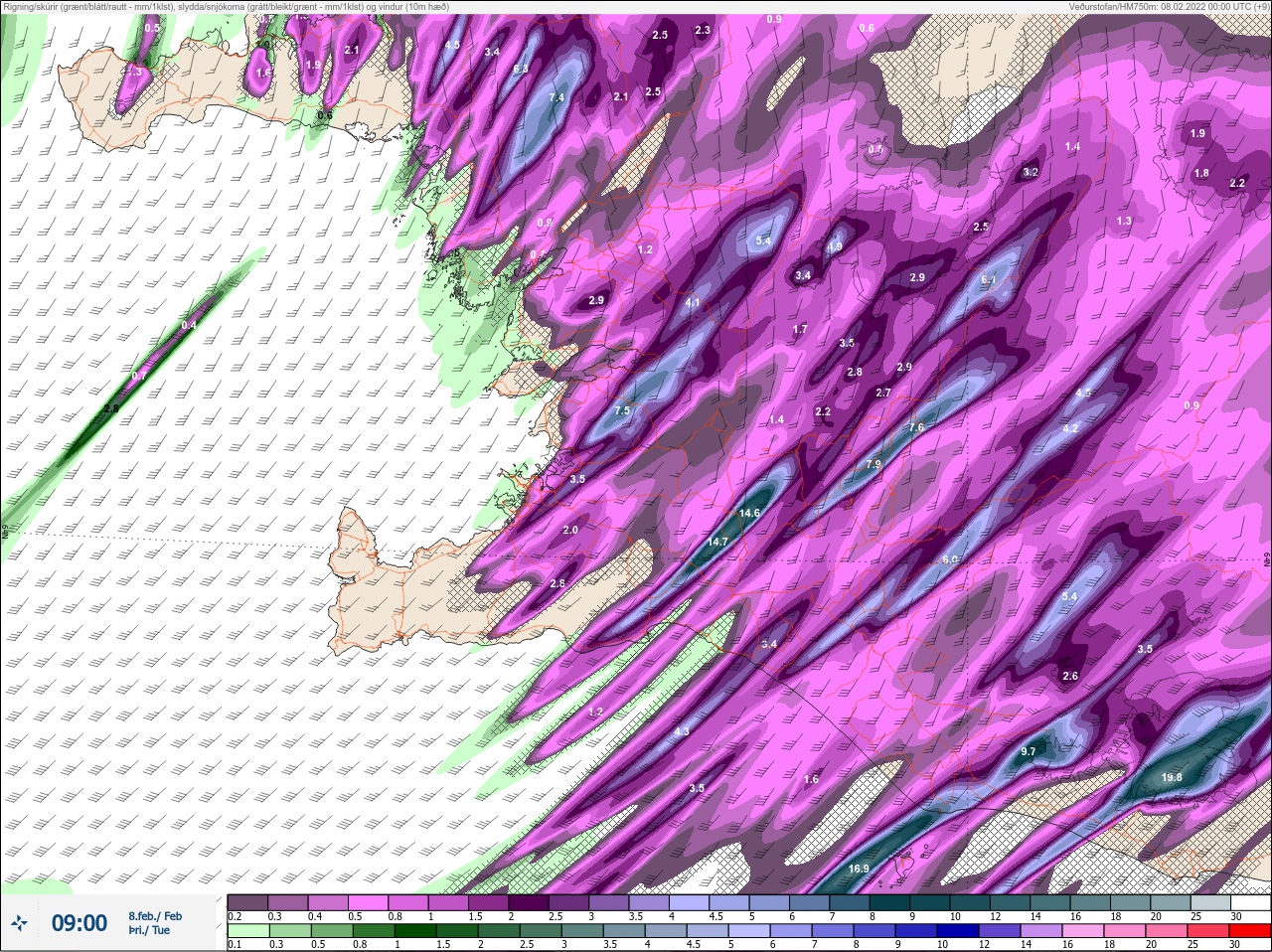Click the 7.5 precipitation value on the map
Screen dimensions: 1272x952
[622, 410]
